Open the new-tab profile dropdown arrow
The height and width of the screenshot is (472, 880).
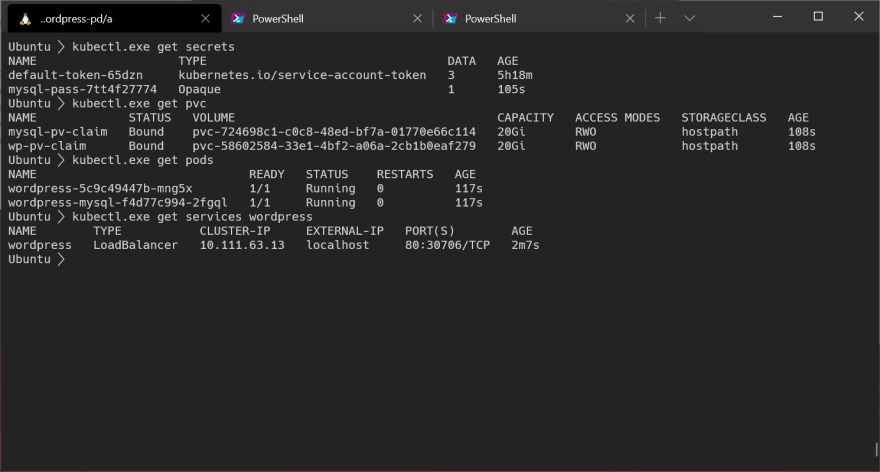pyautogui.click(x=690, y=18)
